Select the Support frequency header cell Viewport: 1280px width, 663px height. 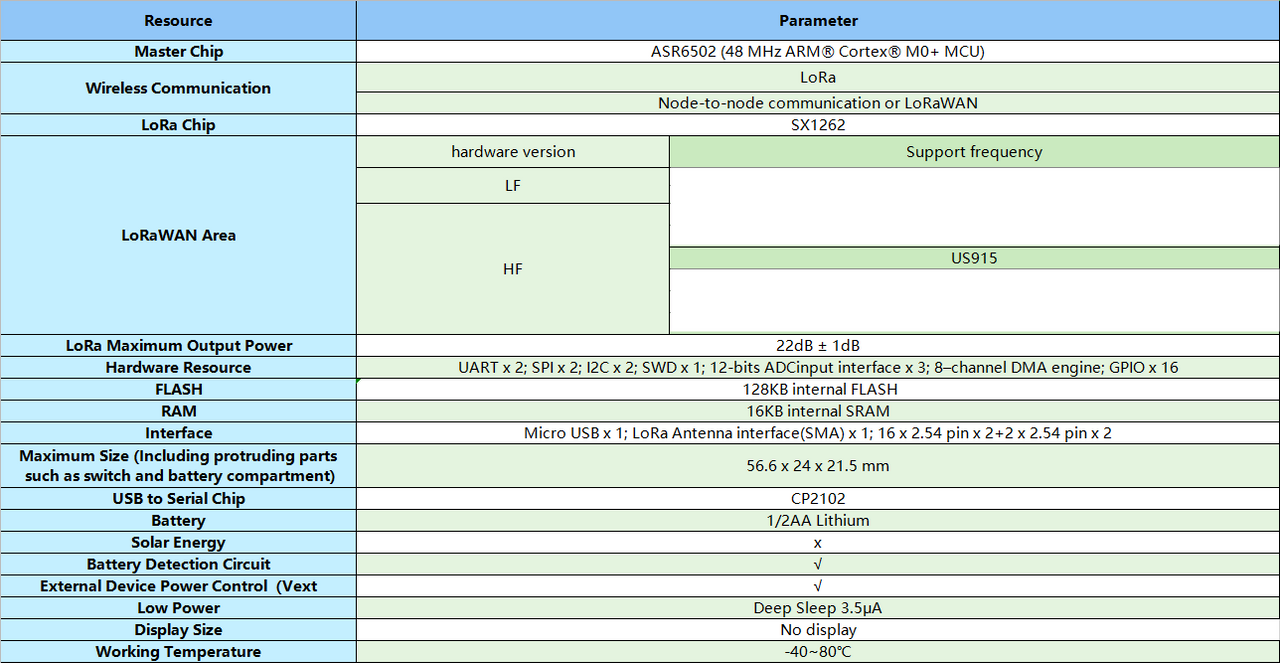pos(973,151)
